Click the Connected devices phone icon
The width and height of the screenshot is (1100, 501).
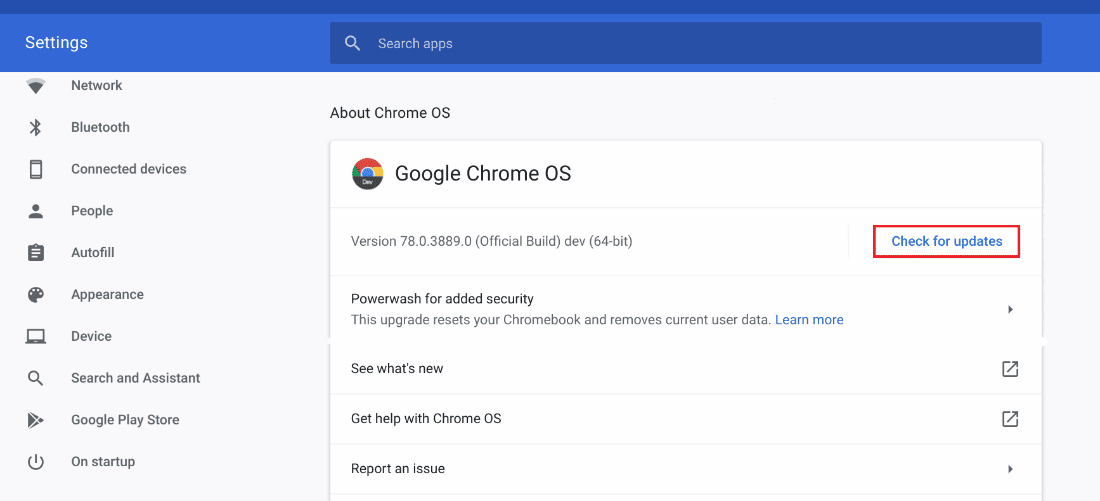36,169
